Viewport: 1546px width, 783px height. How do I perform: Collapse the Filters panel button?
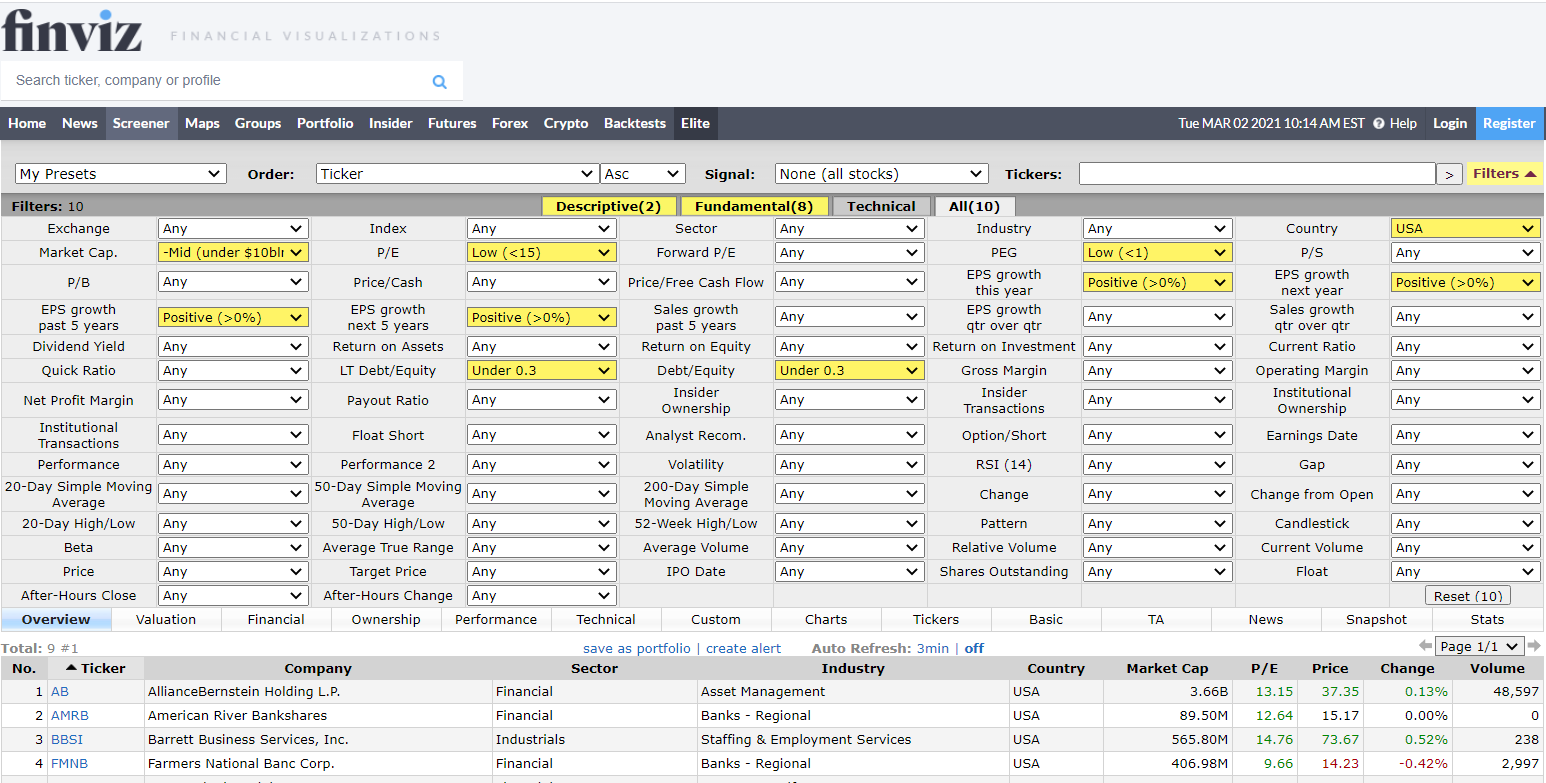click(x=1505, y=174)
